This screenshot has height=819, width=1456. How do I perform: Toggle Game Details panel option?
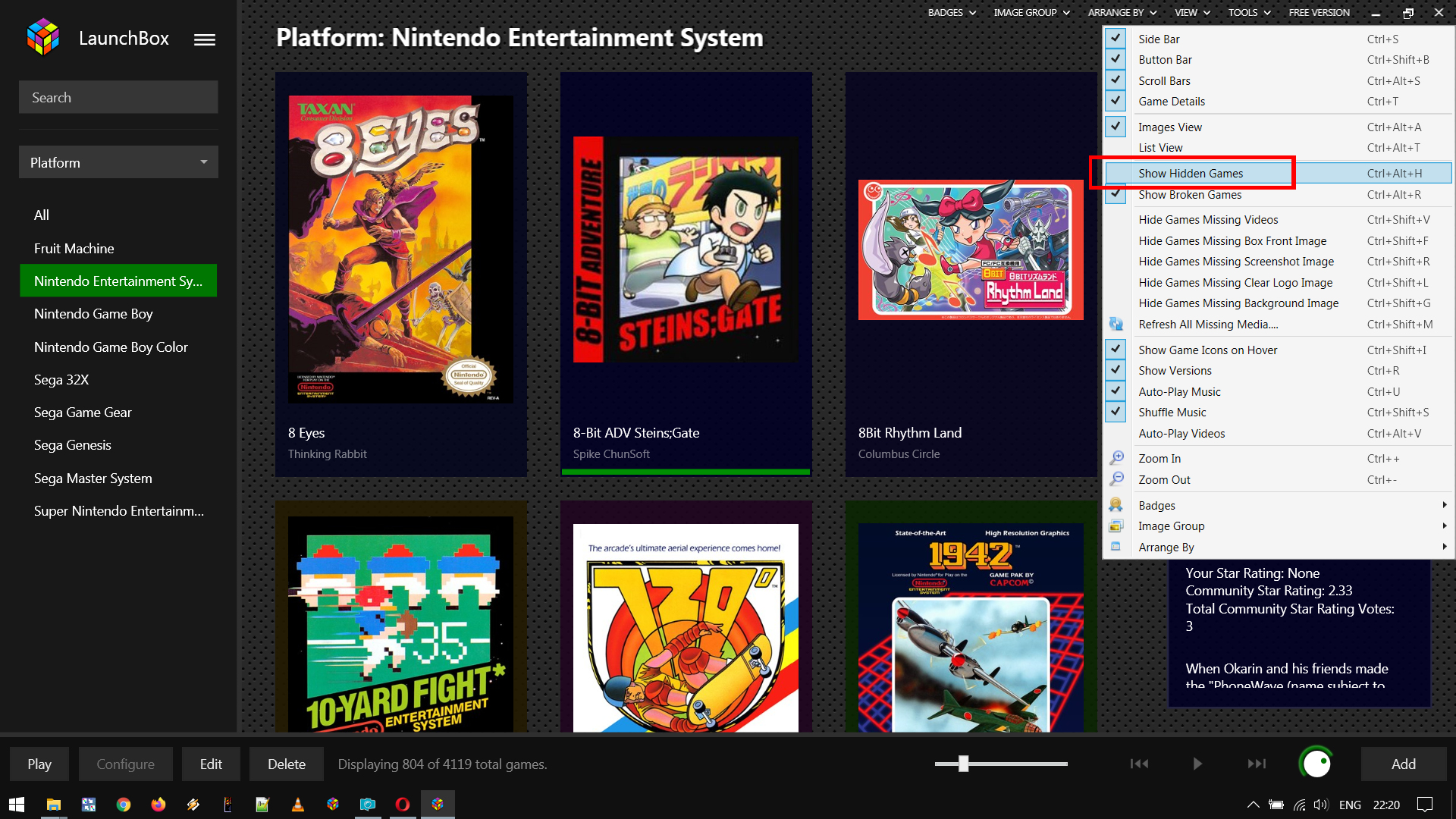(1278, 102)
